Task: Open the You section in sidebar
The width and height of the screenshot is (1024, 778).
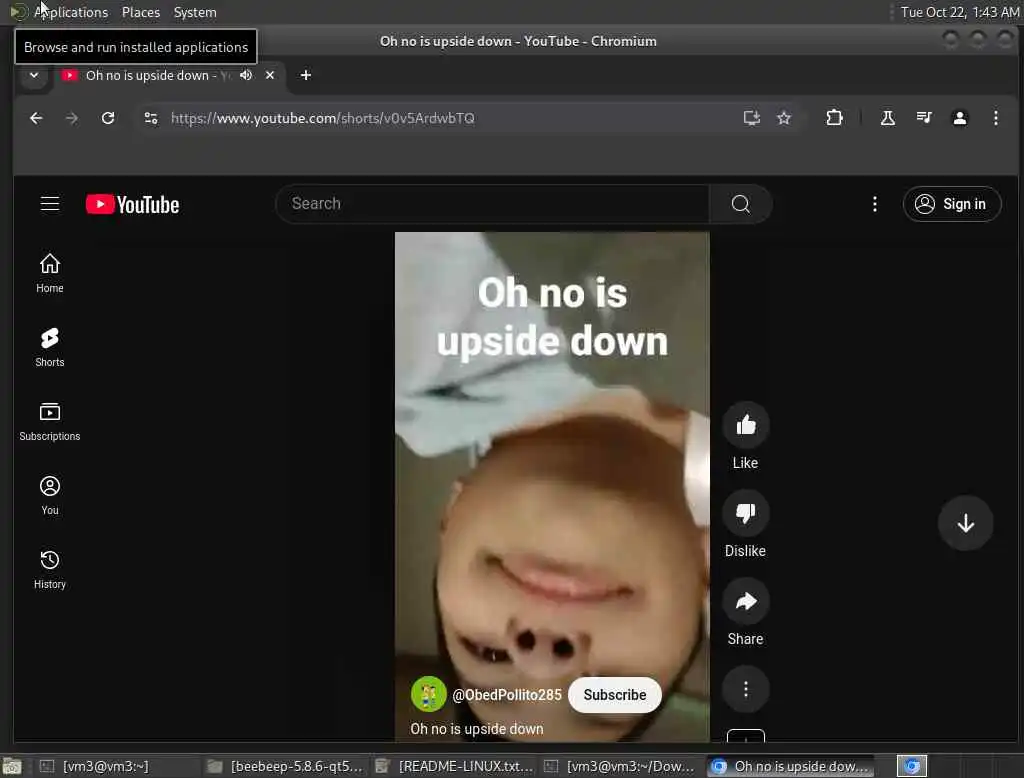Action: point(50,495)
